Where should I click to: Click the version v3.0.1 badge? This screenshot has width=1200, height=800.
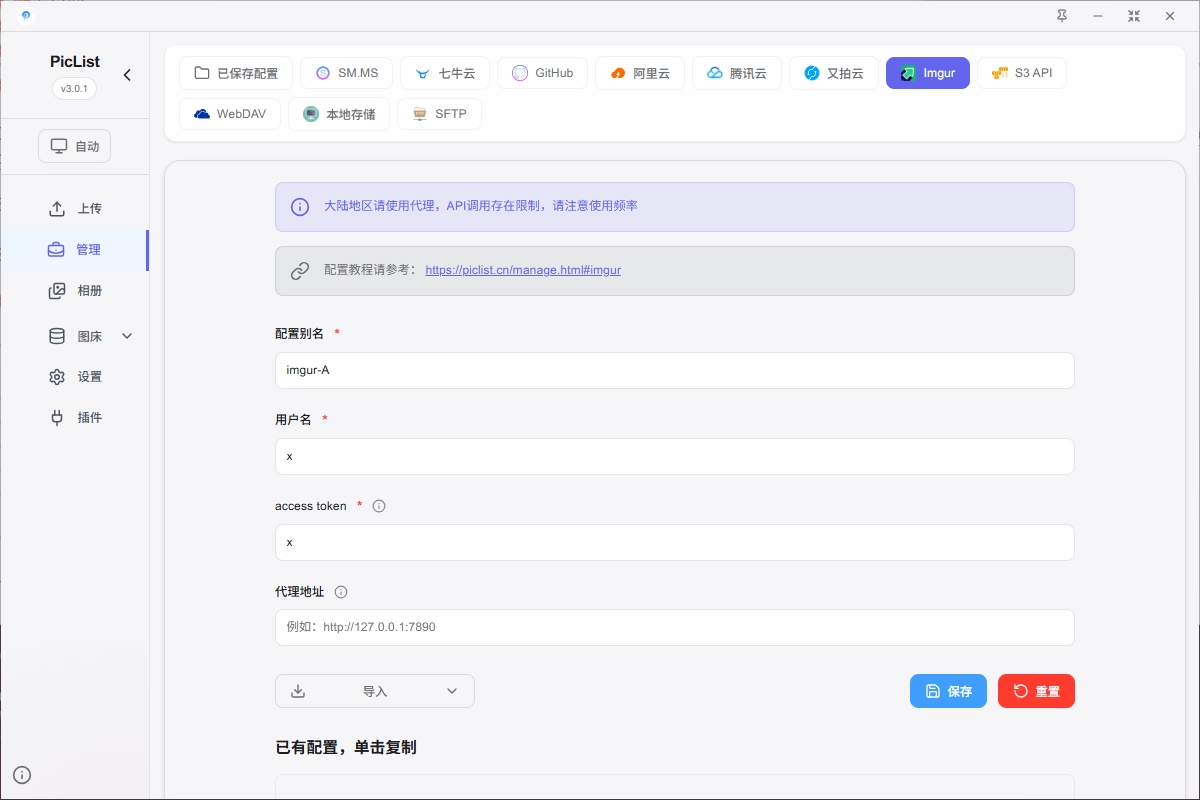(x=75, y=89)
